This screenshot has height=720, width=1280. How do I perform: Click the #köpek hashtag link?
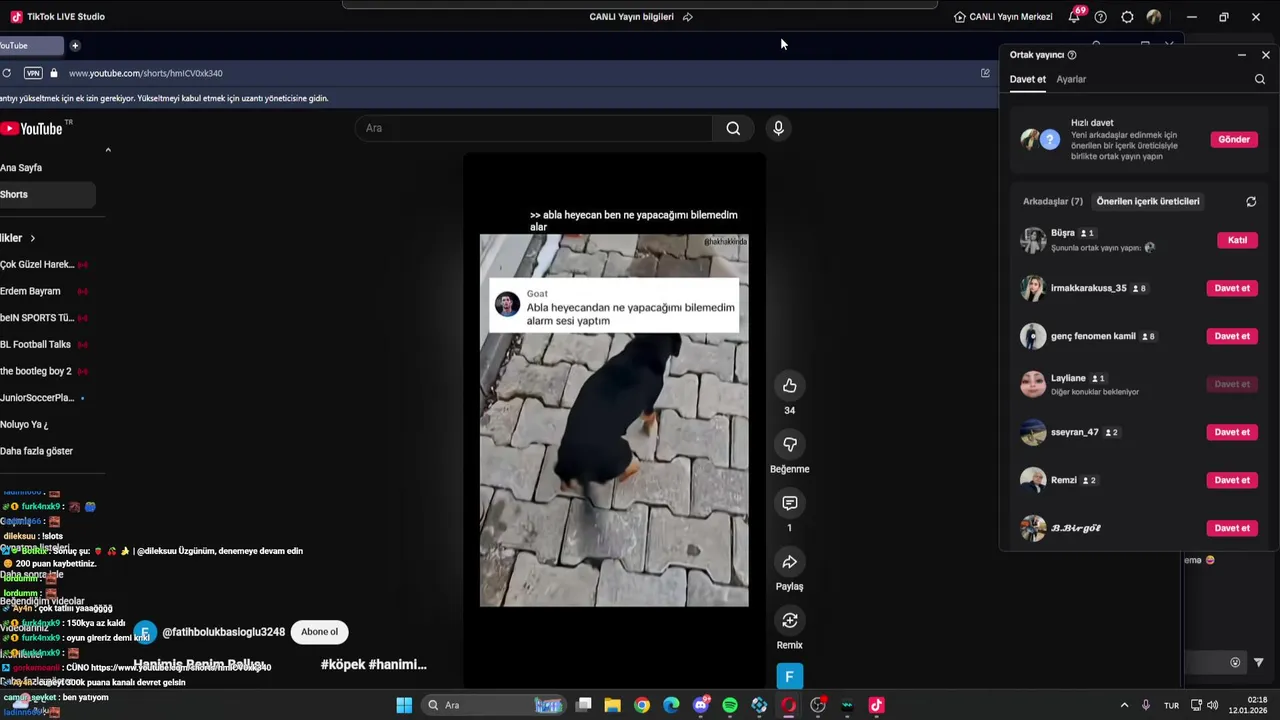click(342, 664)
